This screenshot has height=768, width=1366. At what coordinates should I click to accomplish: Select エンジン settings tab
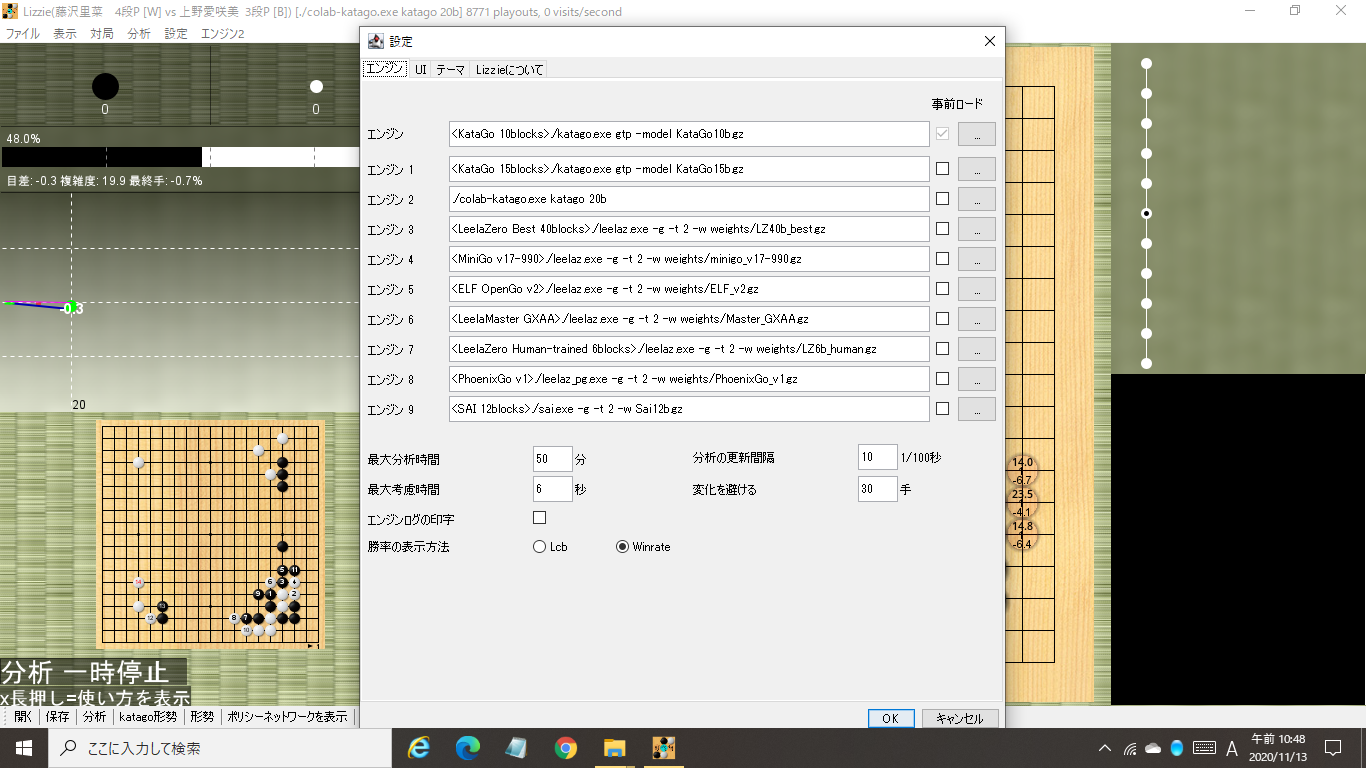[385, 69]
